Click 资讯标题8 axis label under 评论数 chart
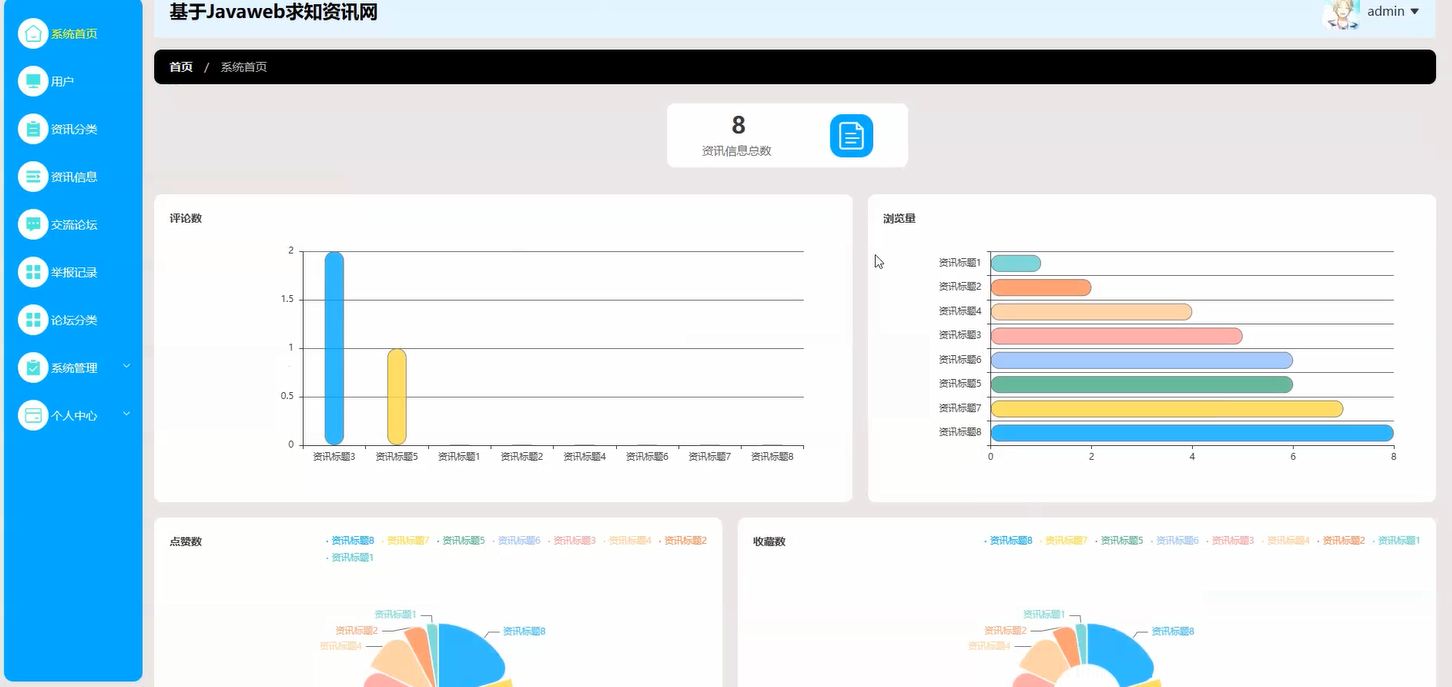This screenshot has width=1452, height=687. pyautogui.click(x=772, y=457)
